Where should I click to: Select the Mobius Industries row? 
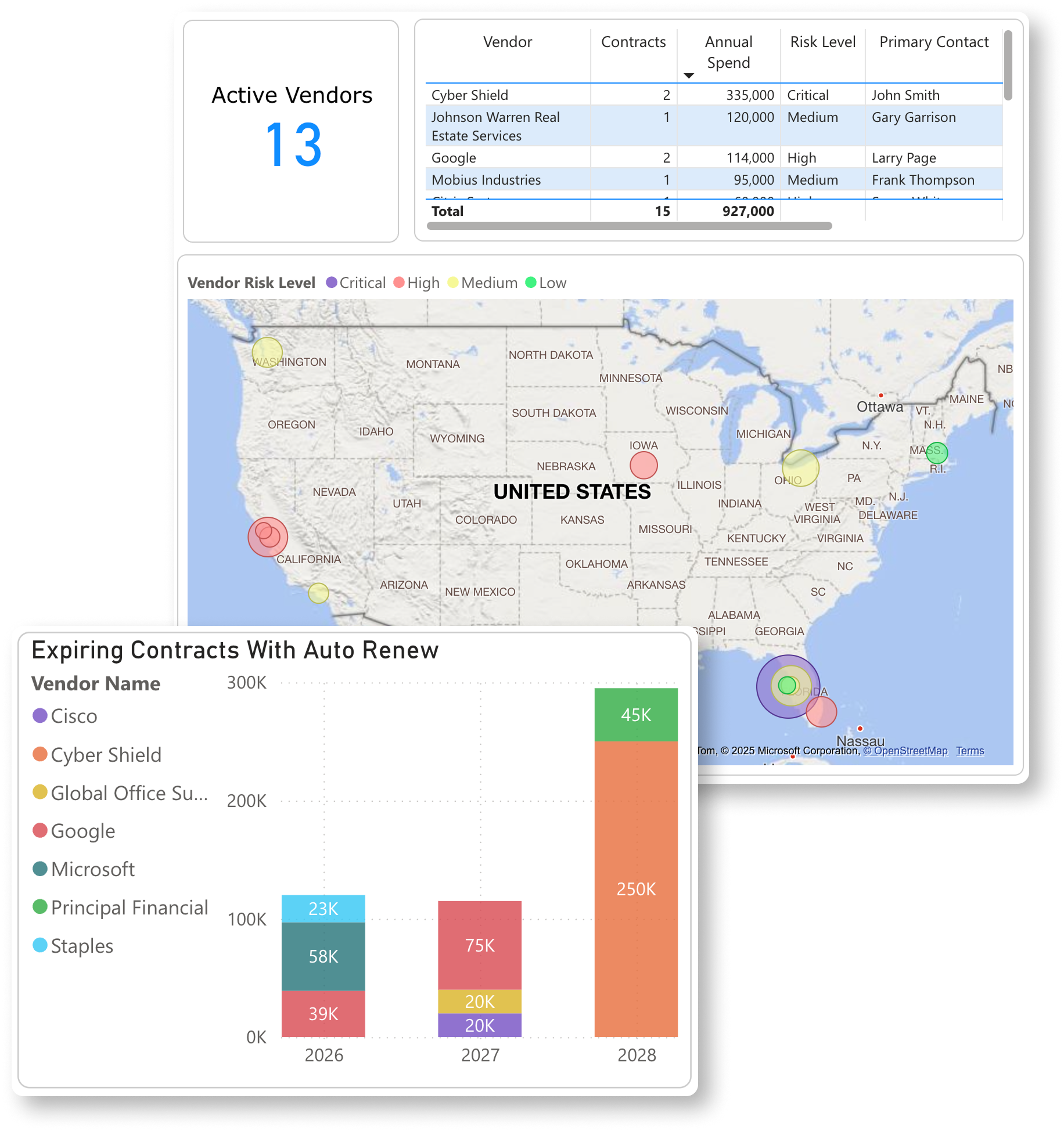point(714,179)
